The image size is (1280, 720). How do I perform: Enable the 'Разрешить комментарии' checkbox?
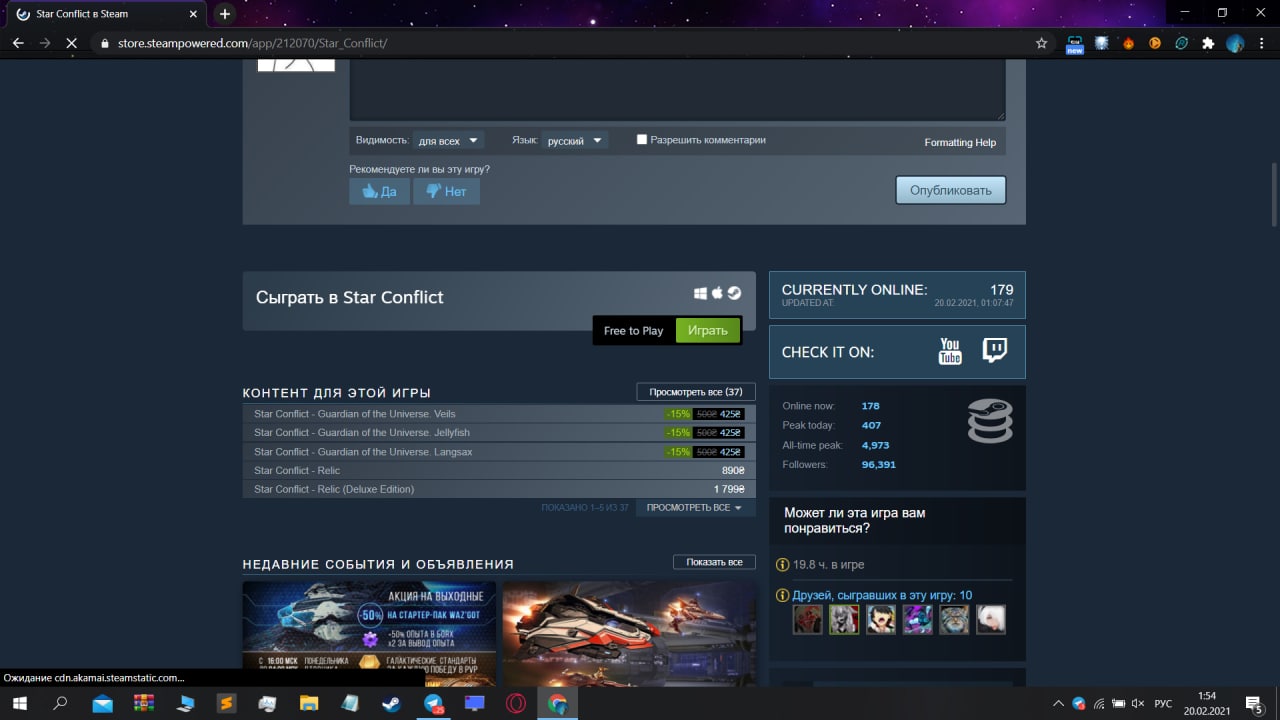[642, 140]
